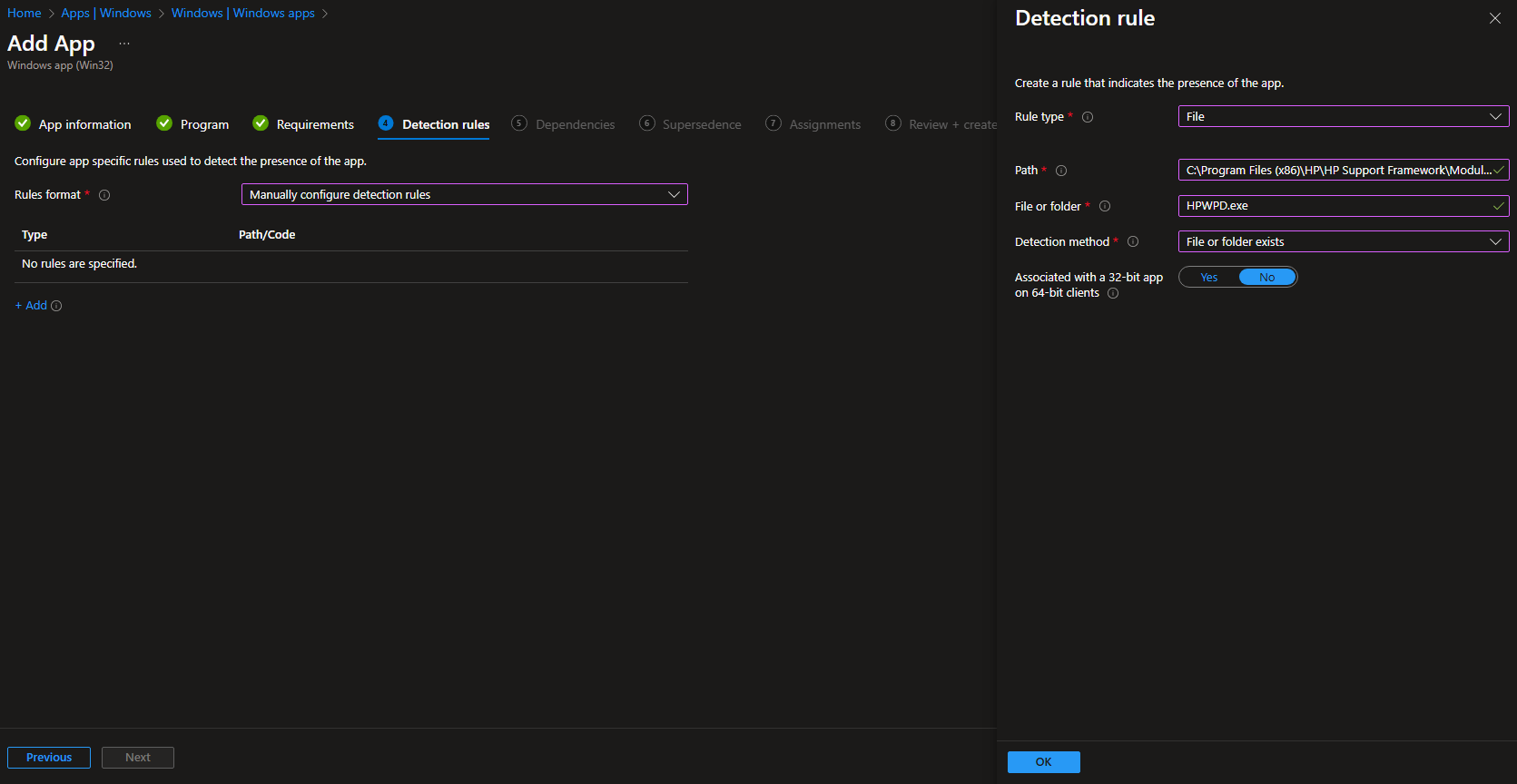The height and width of the screenshot is (784, 1517).
Task: Click the info icon next to Path
Action: [1061, 171]
